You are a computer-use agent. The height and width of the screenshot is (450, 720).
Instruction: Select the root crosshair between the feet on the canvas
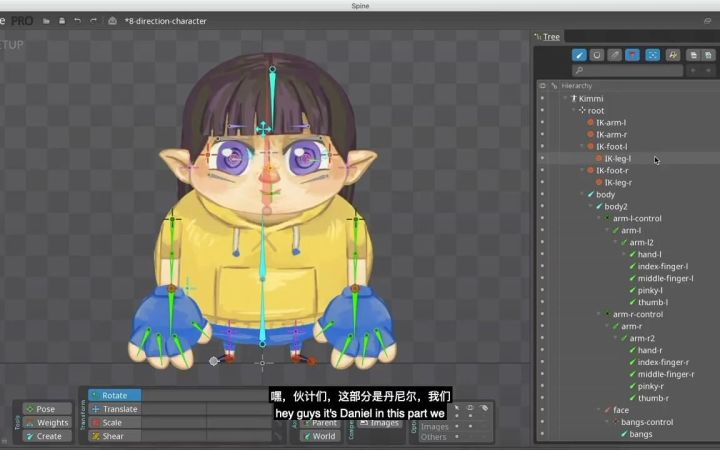262,363
